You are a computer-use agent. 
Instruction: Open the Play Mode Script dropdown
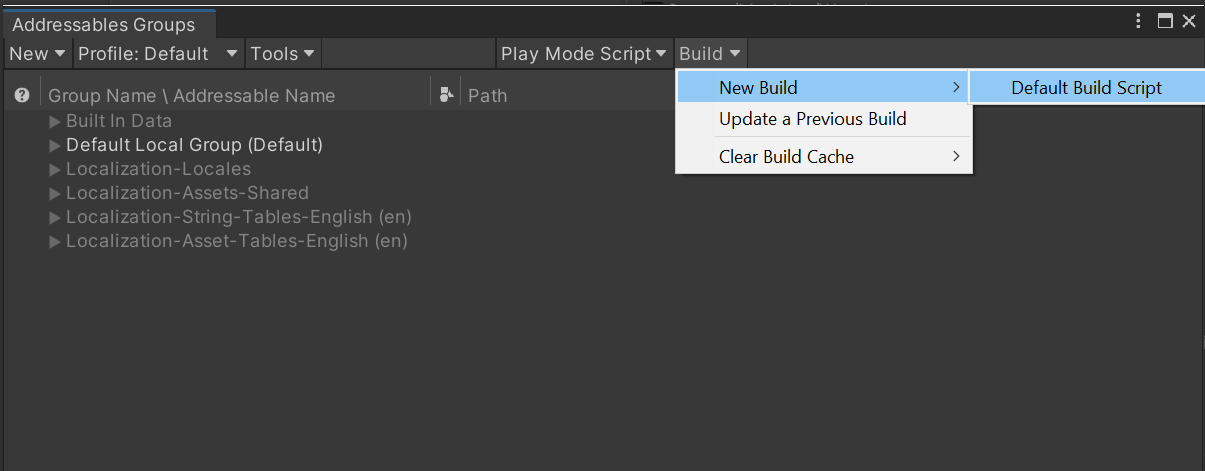pyautogui.click(x=584, y=54)
